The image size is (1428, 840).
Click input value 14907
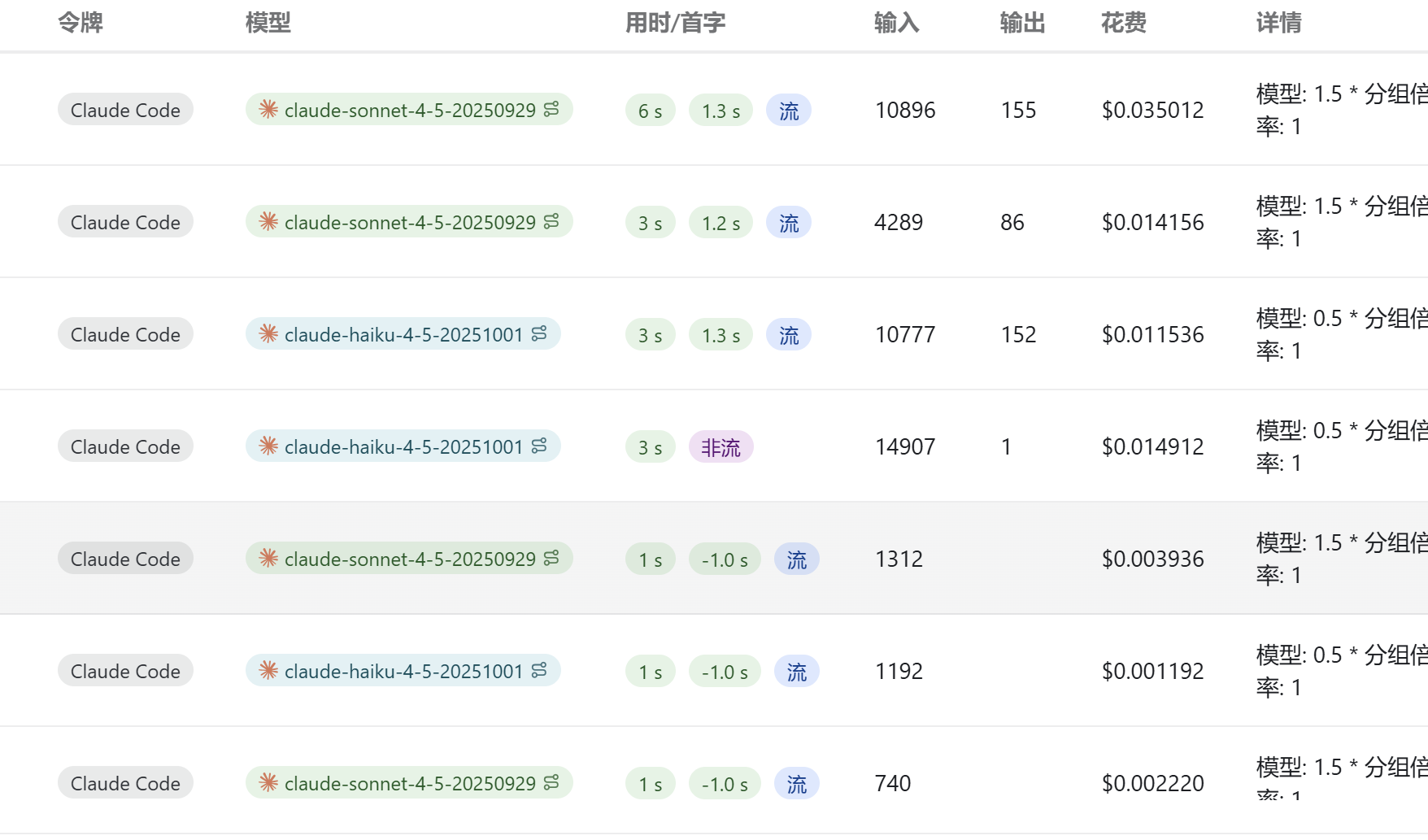(905, 446)
